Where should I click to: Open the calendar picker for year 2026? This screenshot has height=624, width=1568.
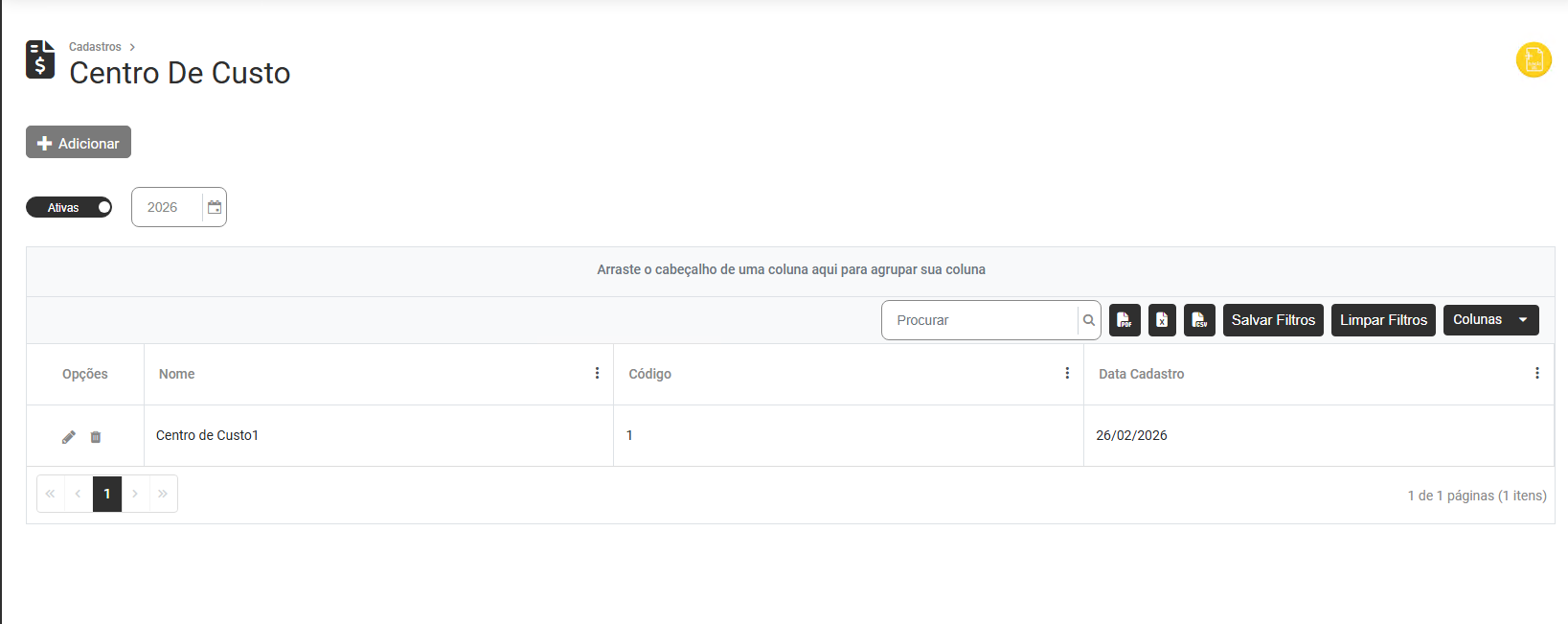pos(215,207)
